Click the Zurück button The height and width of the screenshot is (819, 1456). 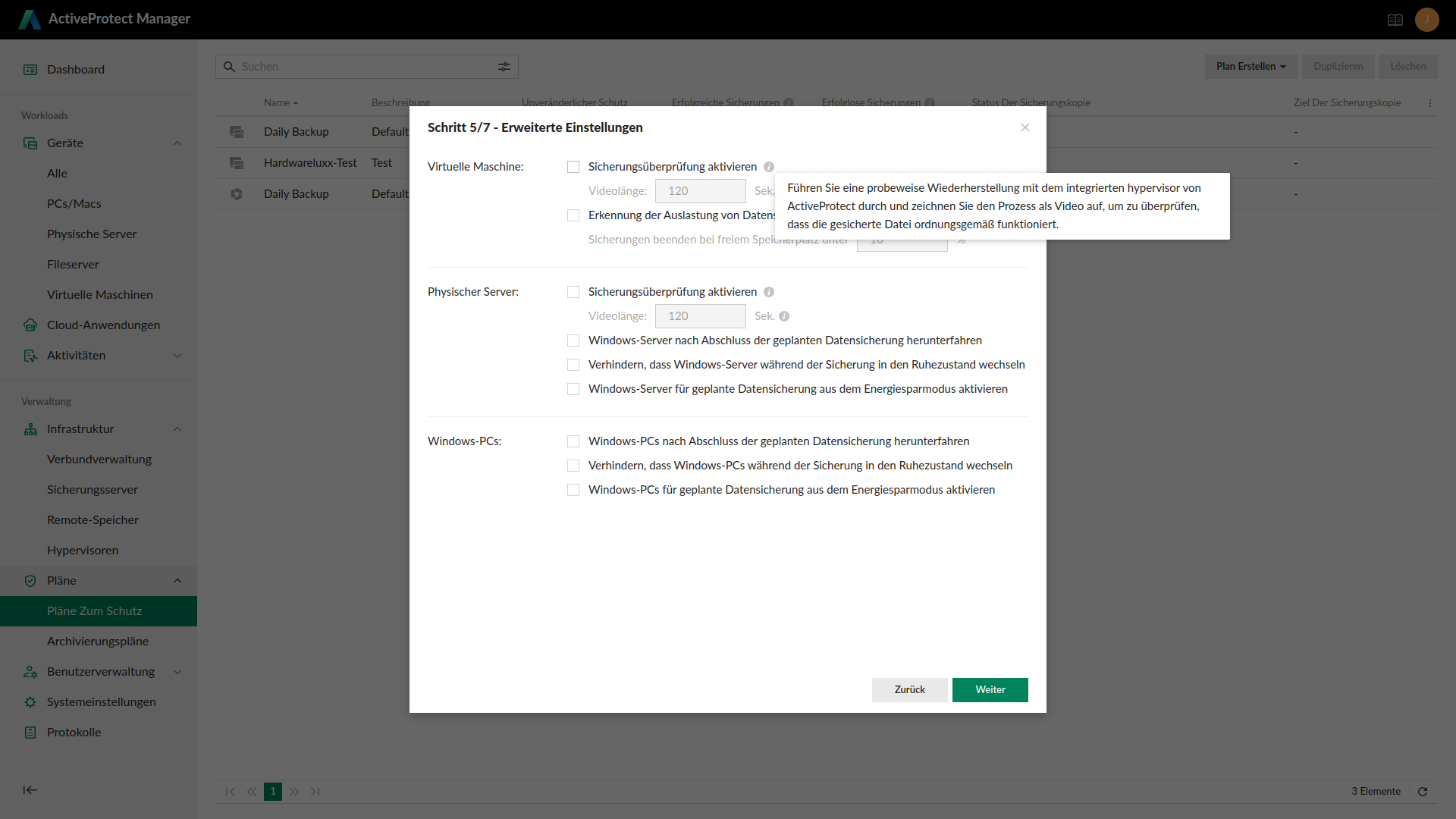coord(909,690)
